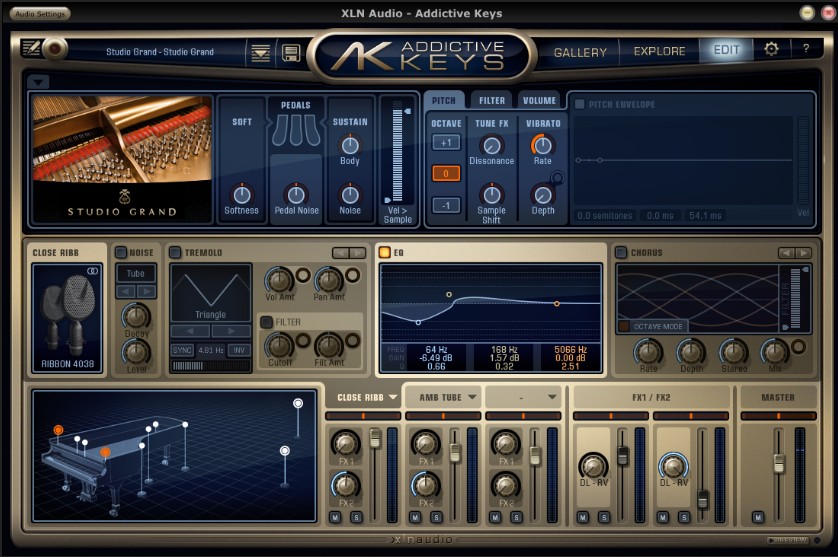Move Tremolo effect slot left
The width and height of the screenshot is (838, 557).
(x=340, y=252)
